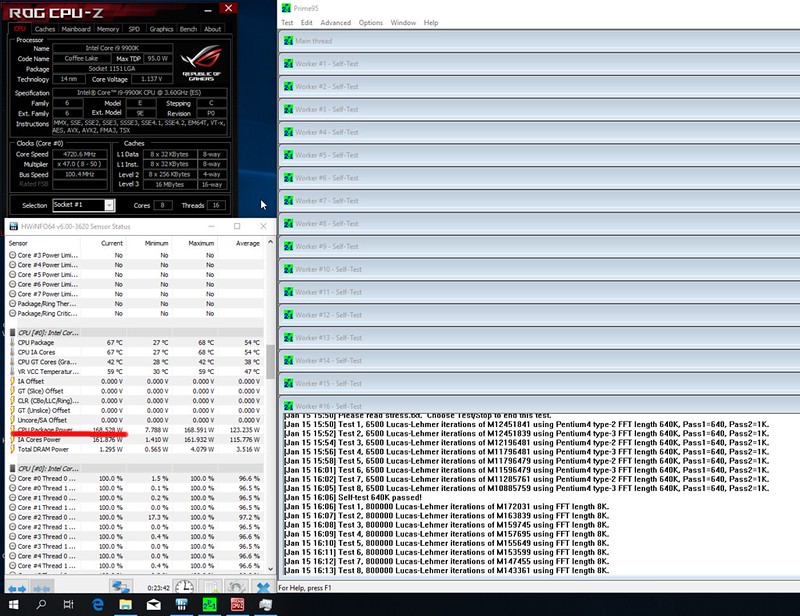Close sensors with the blue X icon
This screenshot has height=616, width=800.
click(262, 588)
